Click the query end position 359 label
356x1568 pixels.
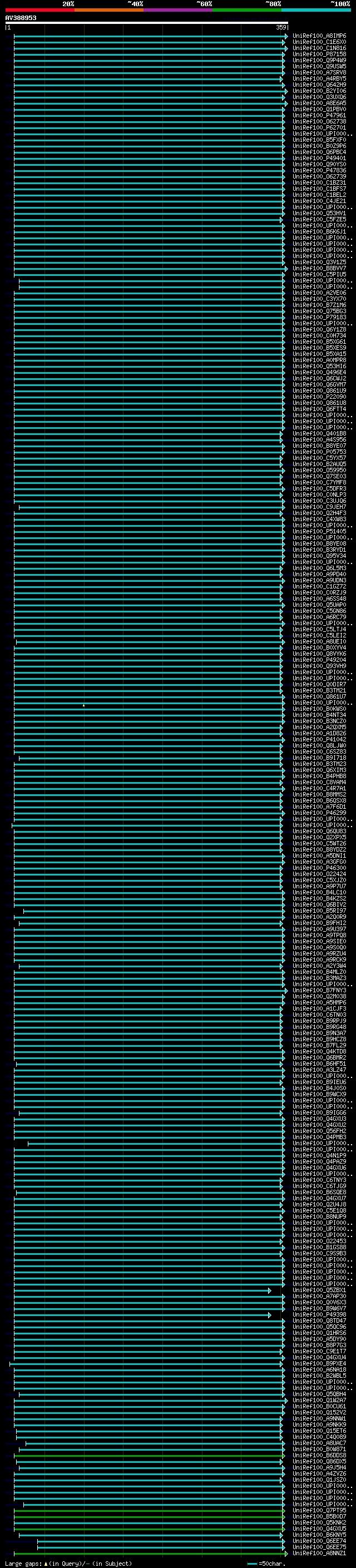point(280,27)
